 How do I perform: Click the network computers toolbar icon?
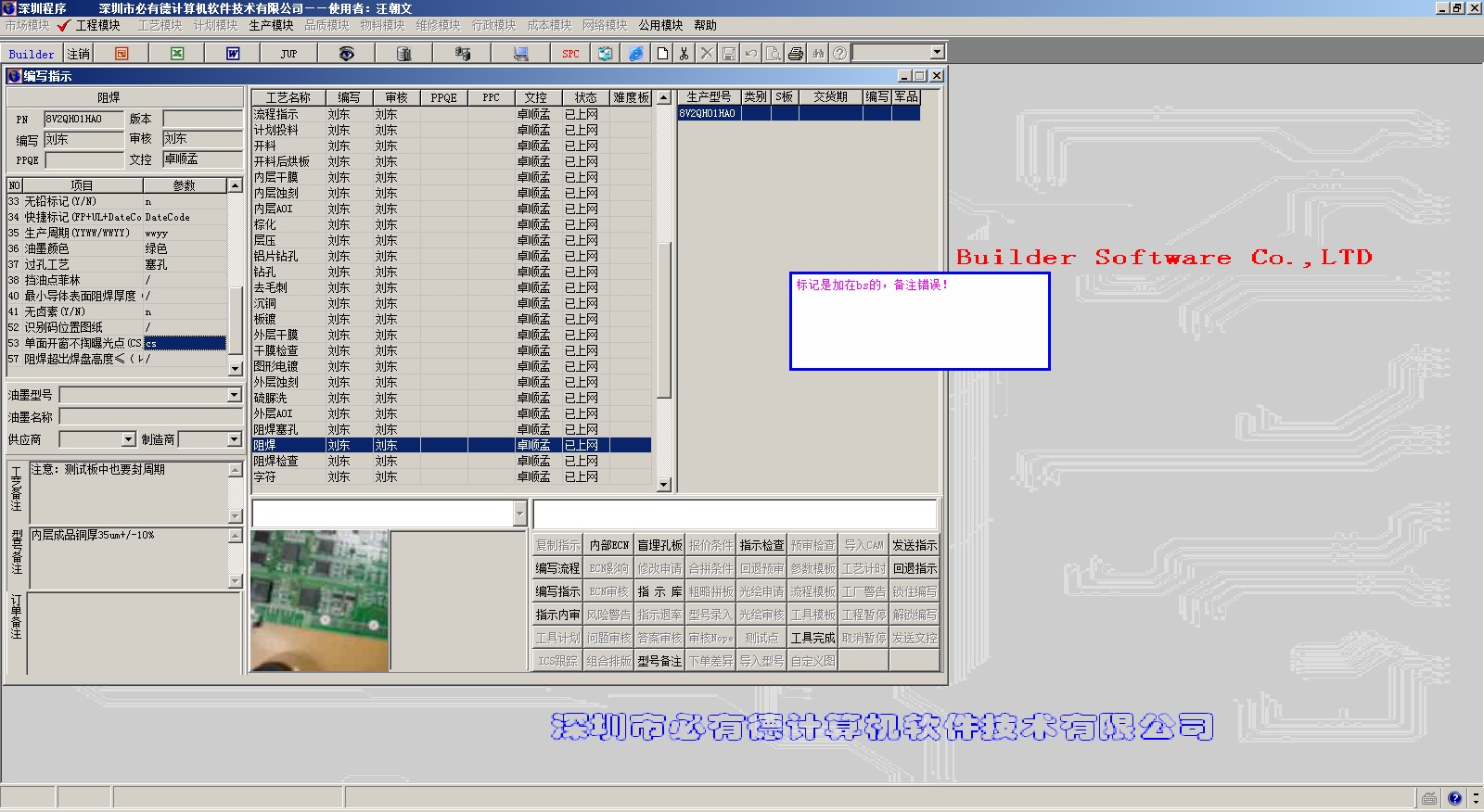(462, 54)
